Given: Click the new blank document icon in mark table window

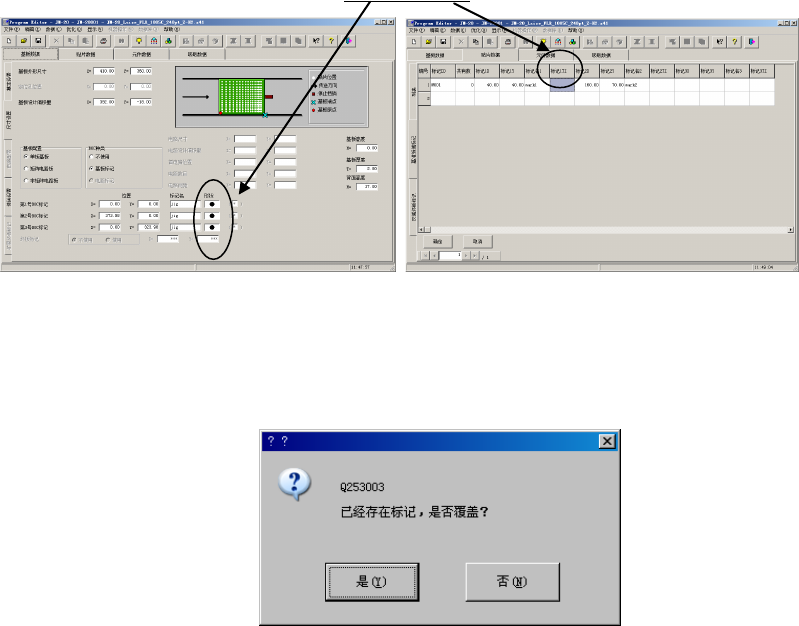Looking at the screenshot, I should pyautogui.click(x=414, y=42).
